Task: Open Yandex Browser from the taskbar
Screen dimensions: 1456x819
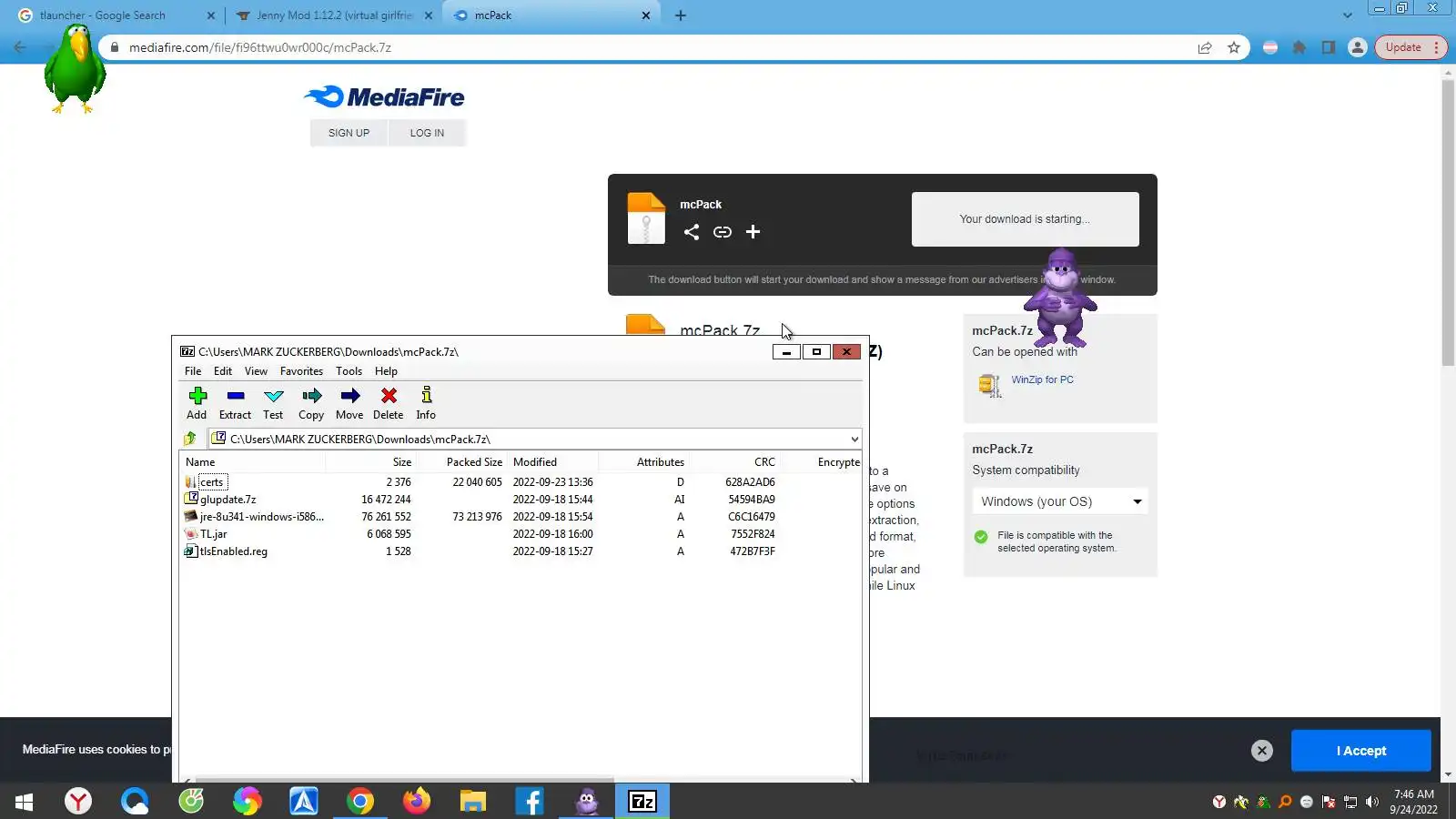Action: (78, 801)
